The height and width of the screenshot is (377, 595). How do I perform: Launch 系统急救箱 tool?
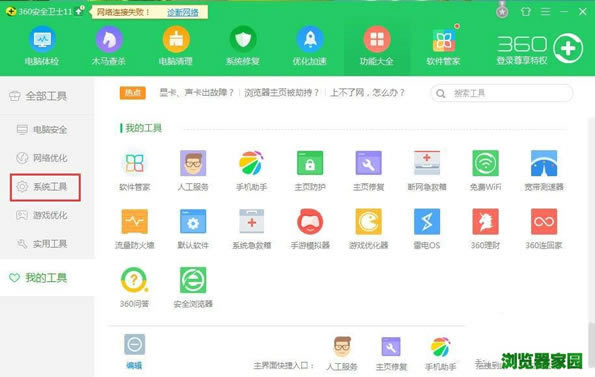pos(251,229)
